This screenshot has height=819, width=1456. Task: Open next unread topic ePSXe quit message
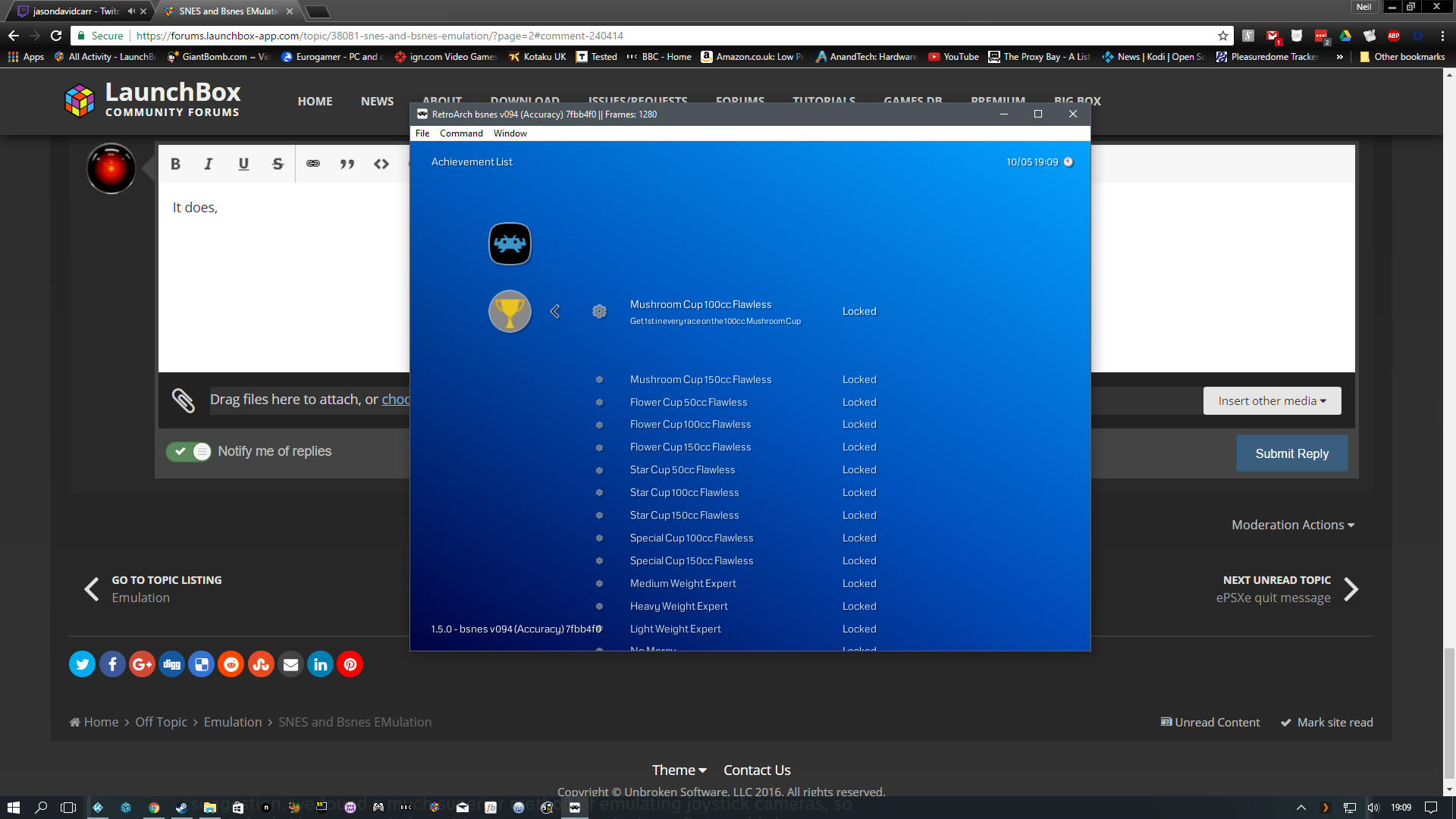coord(1287,589)
